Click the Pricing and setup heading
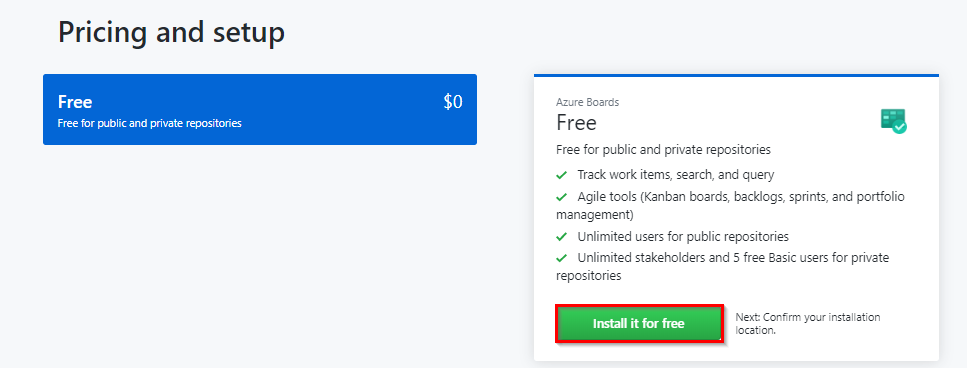 click(x=171, y=32)
